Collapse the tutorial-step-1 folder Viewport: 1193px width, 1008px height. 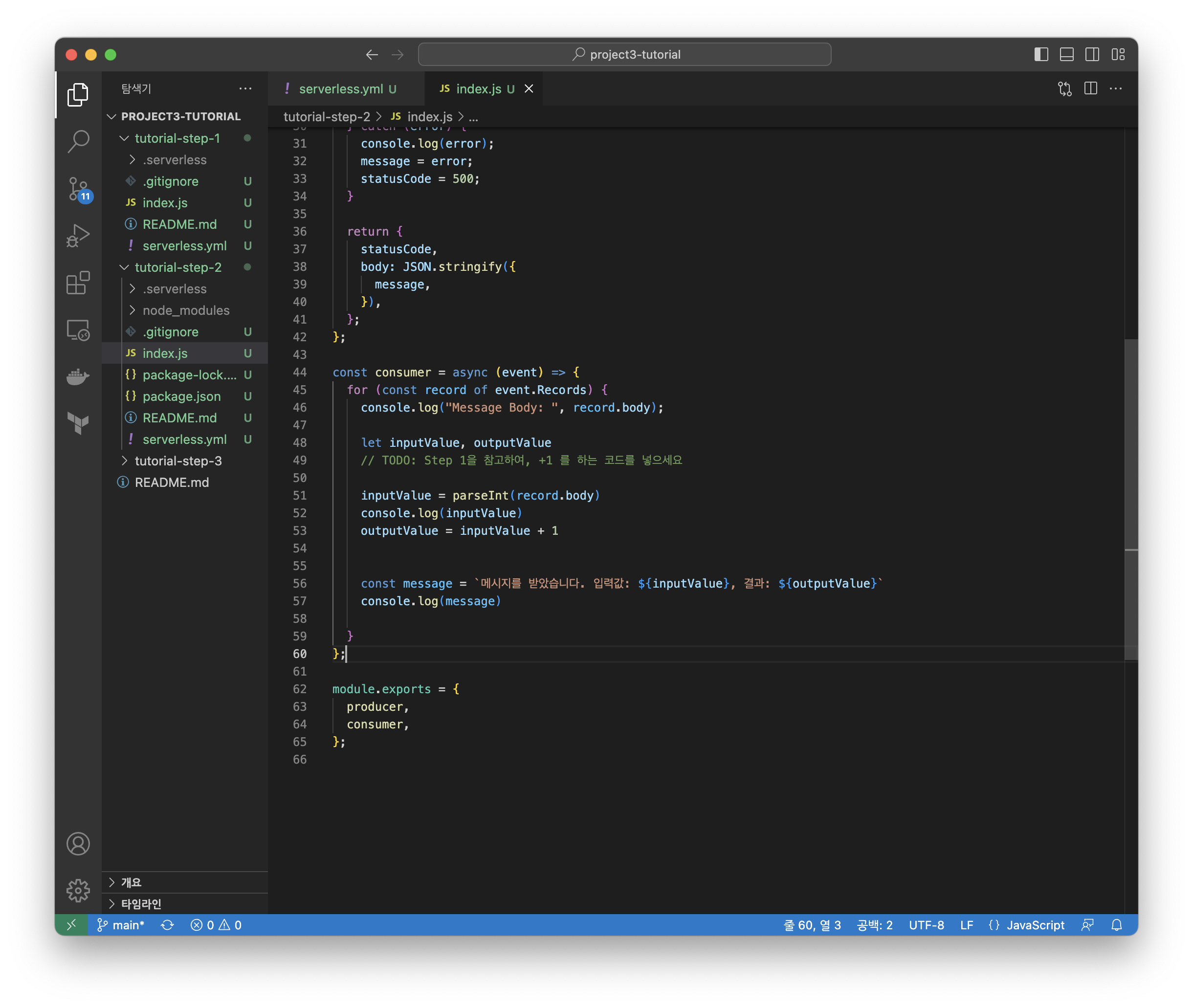(x=177, y=138)
